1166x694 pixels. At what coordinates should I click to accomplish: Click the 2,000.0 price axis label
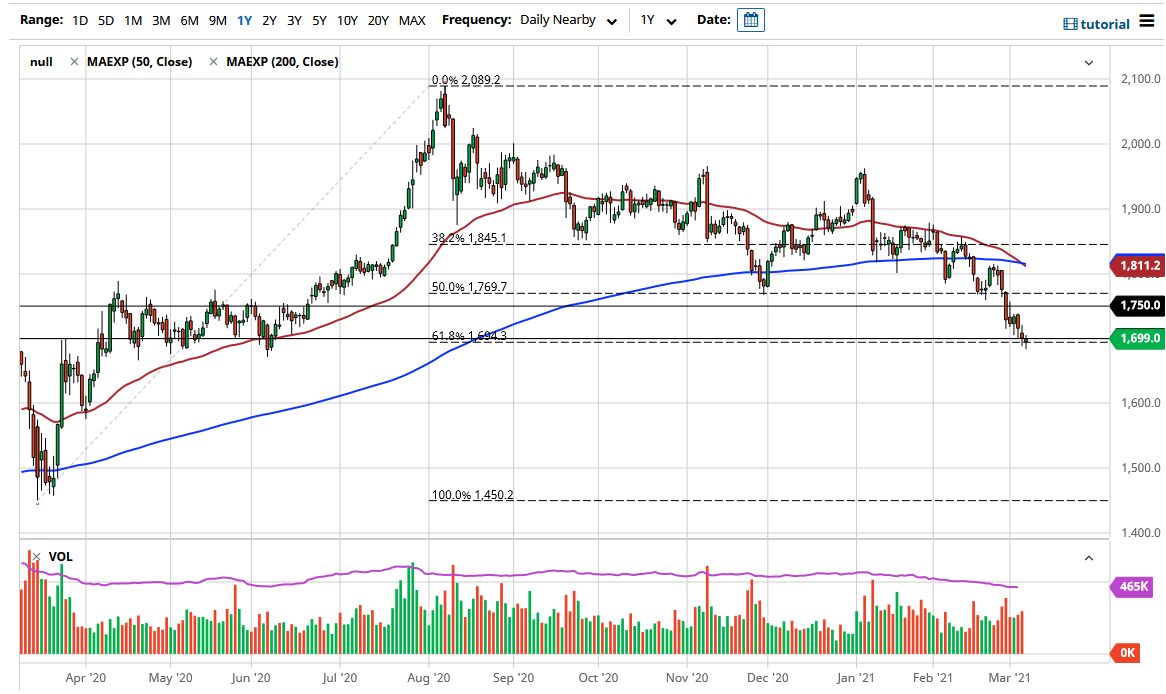coord(1140,144)
